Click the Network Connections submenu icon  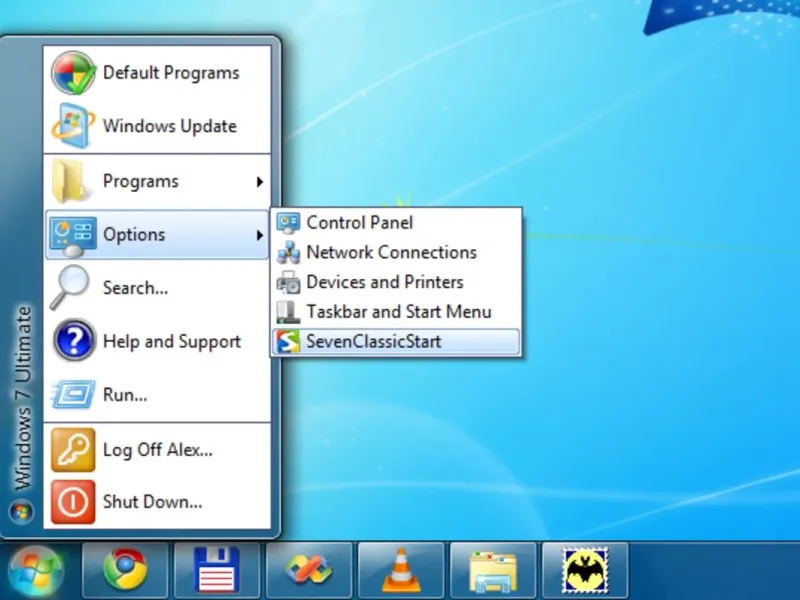[x=288, y=252]
